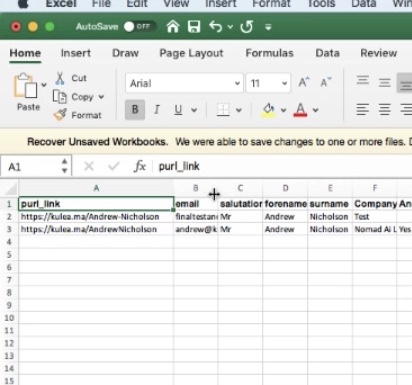This screenshot has height=385, width=412.
Task: Click formula bar containing purl_link
Action: [283, 166]
